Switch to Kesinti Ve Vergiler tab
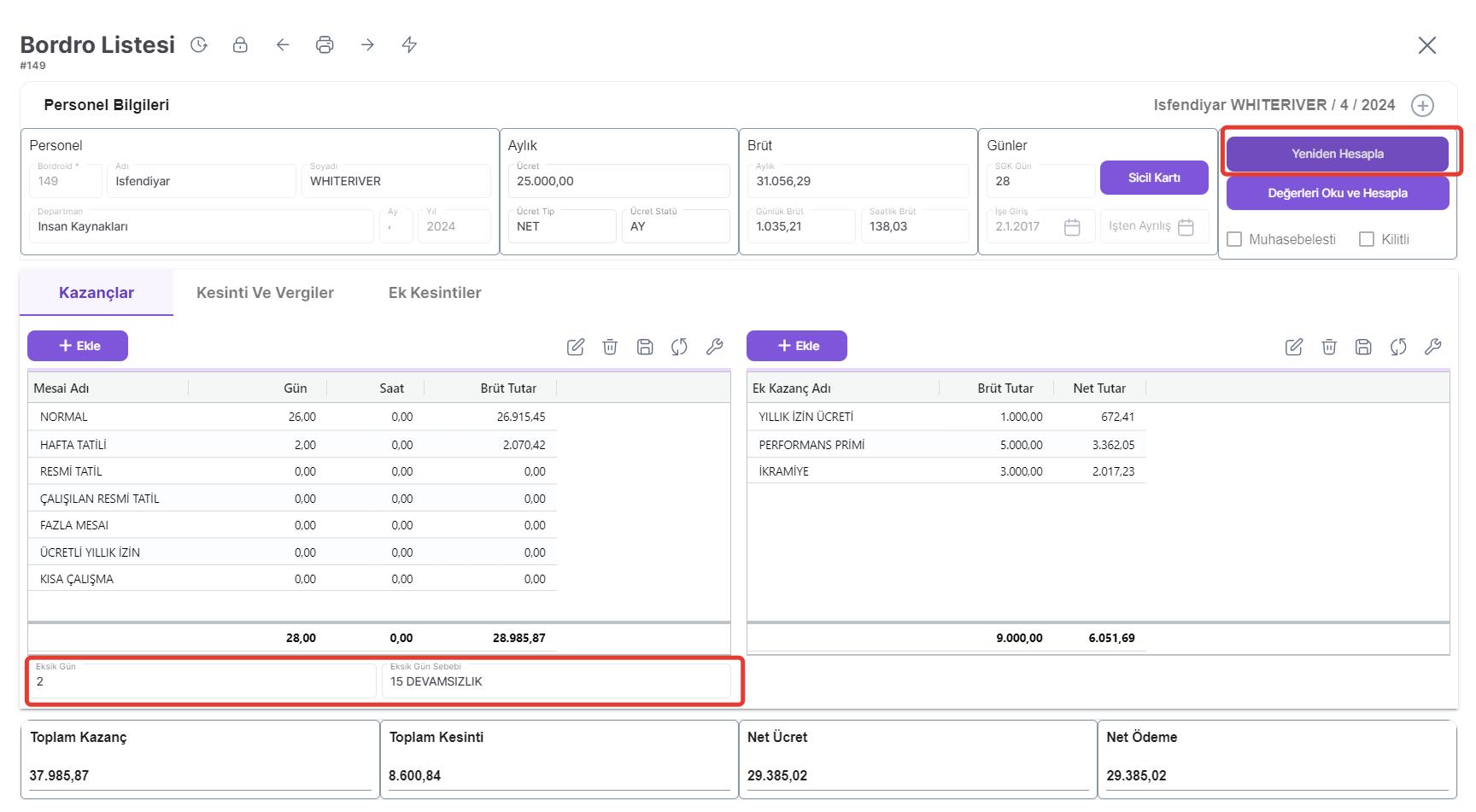Image resolution: width=1476 pixels, height=812 pixels. coord(265,293)
